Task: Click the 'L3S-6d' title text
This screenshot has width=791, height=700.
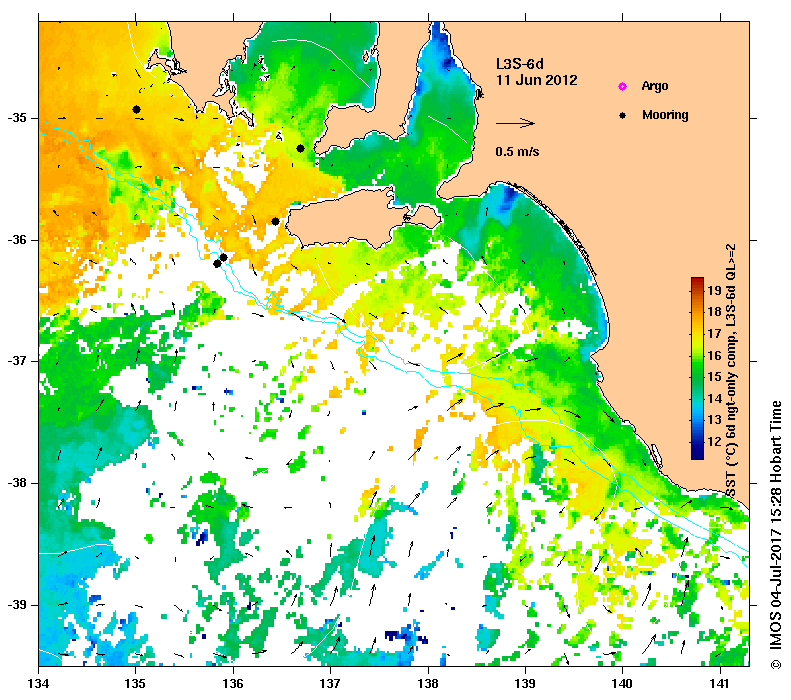Action: click(520, 64)
